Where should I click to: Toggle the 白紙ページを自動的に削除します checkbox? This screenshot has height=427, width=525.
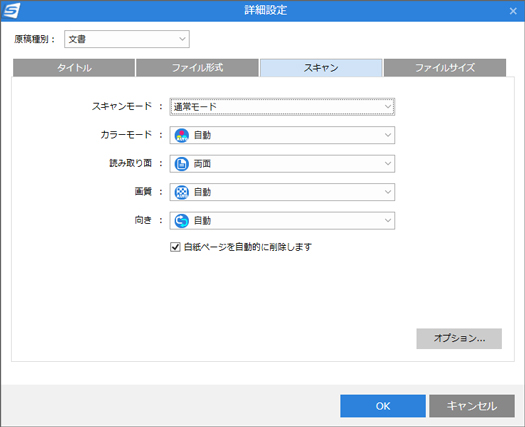175,247
